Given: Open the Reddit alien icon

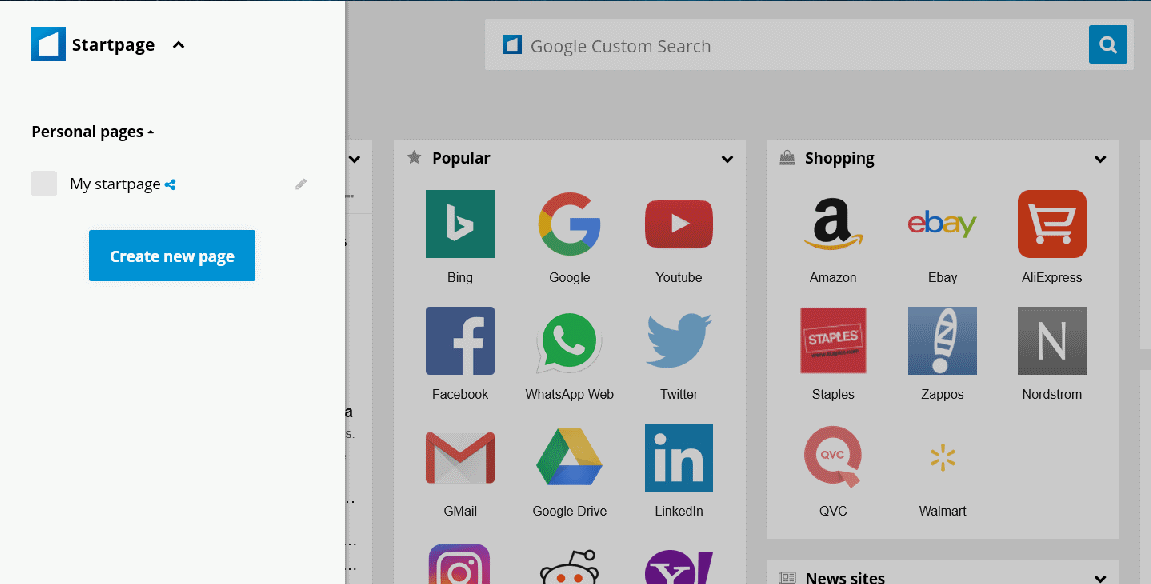Looking at the screenshot, I should 570,565.
